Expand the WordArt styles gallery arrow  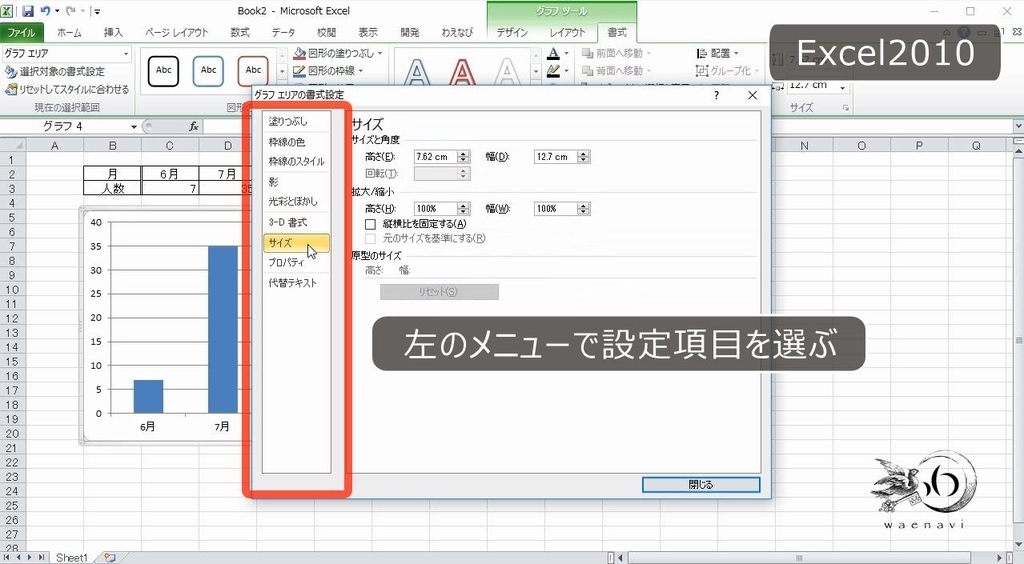[x=536, y=72]
